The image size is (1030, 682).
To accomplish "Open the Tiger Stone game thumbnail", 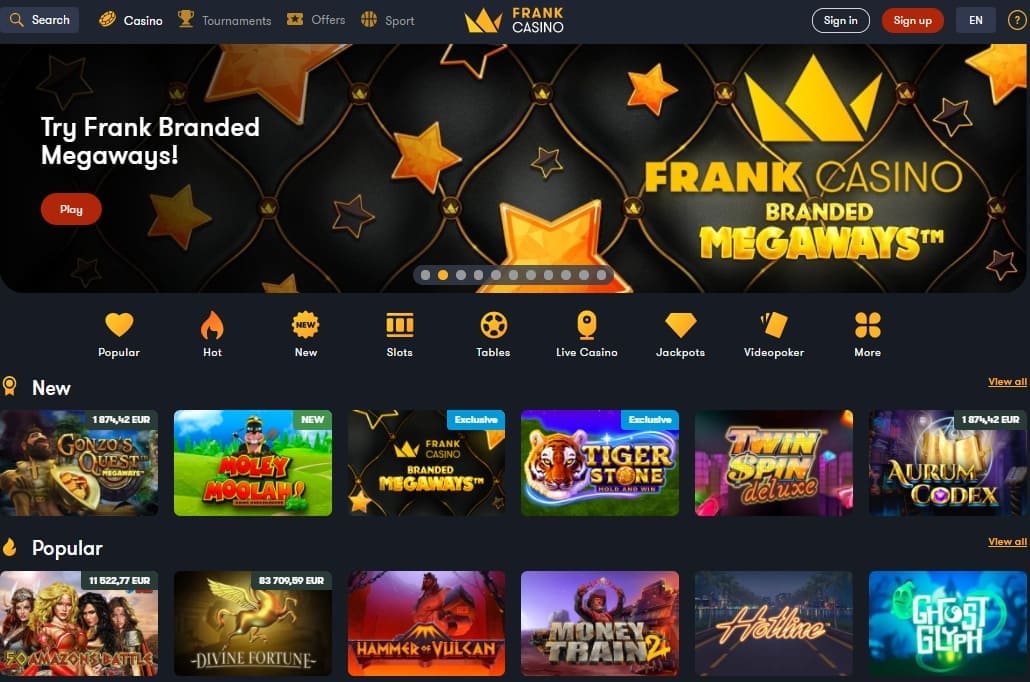I will pyautogui.click(x=600, y=463).
